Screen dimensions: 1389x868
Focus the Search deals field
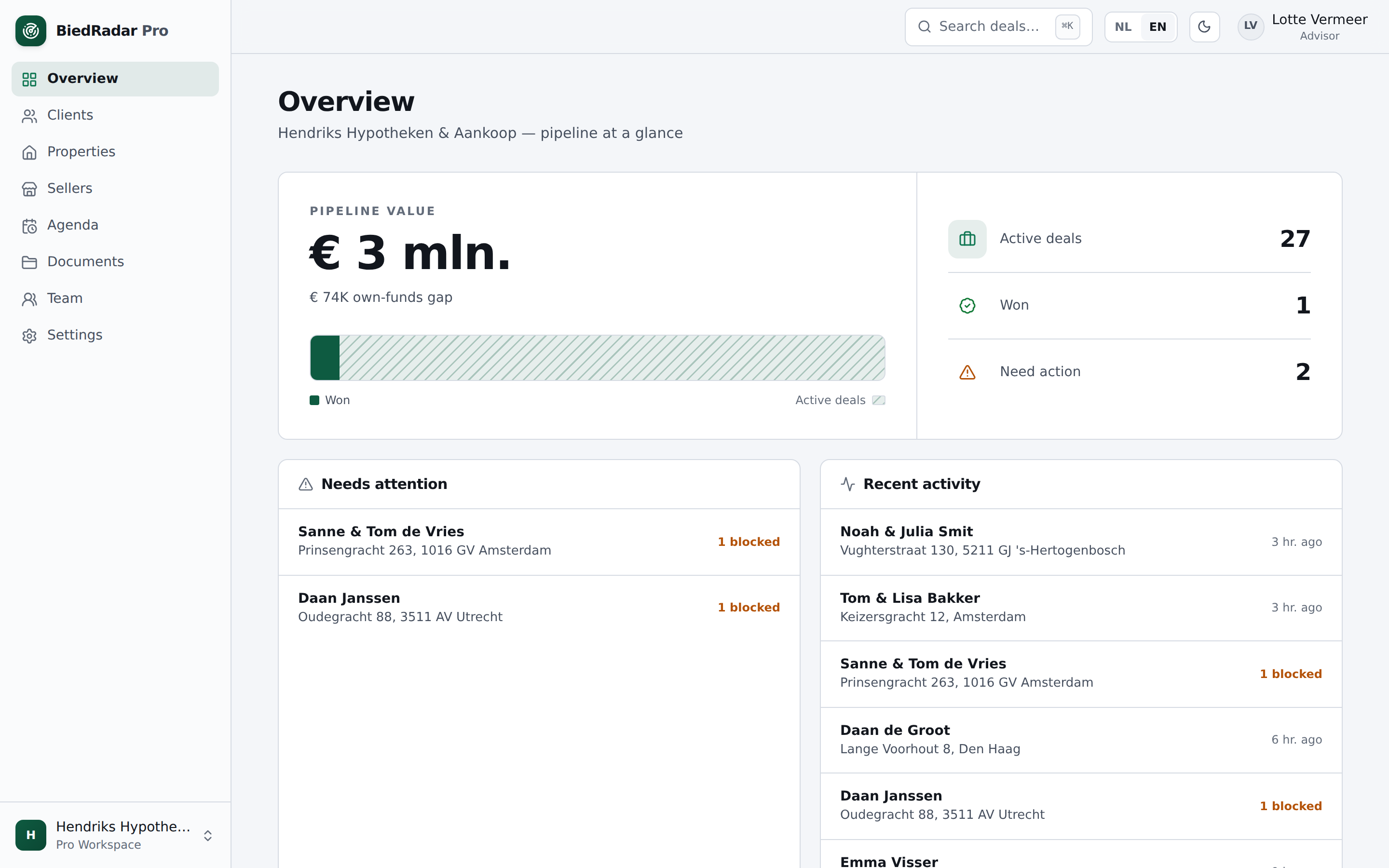(x=998, y=27)
